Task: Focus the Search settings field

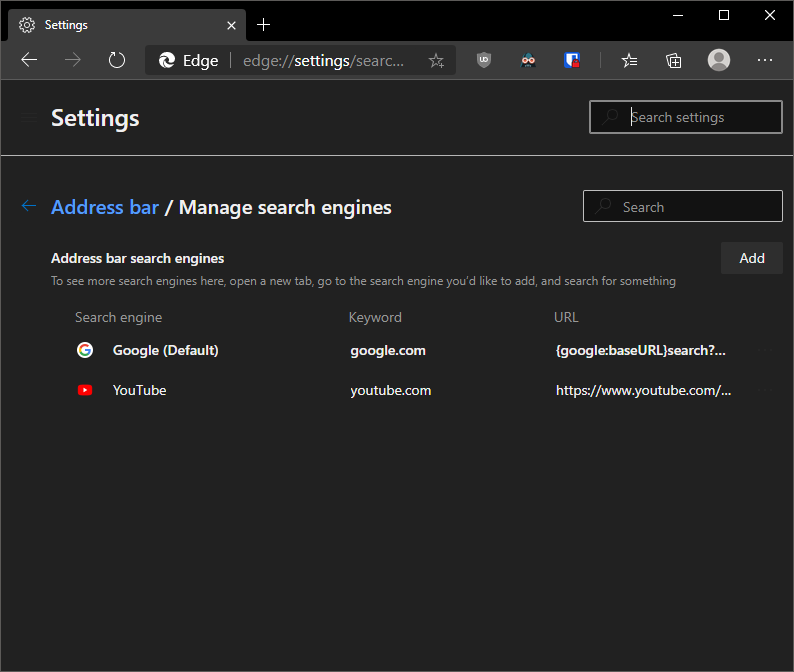Action: [x=686, y=117]
